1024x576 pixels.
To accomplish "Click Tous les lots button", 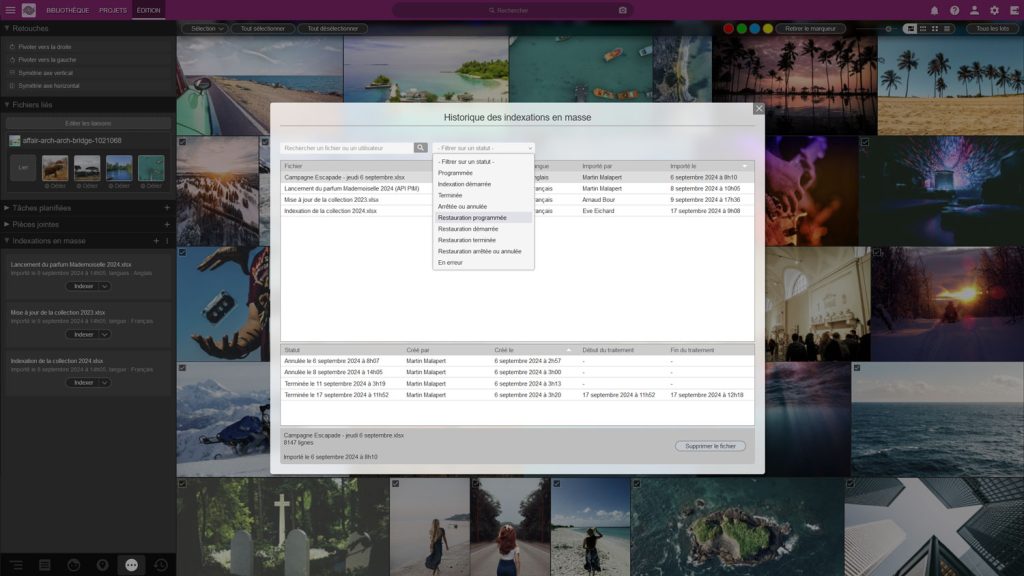I will pos(992,29).
